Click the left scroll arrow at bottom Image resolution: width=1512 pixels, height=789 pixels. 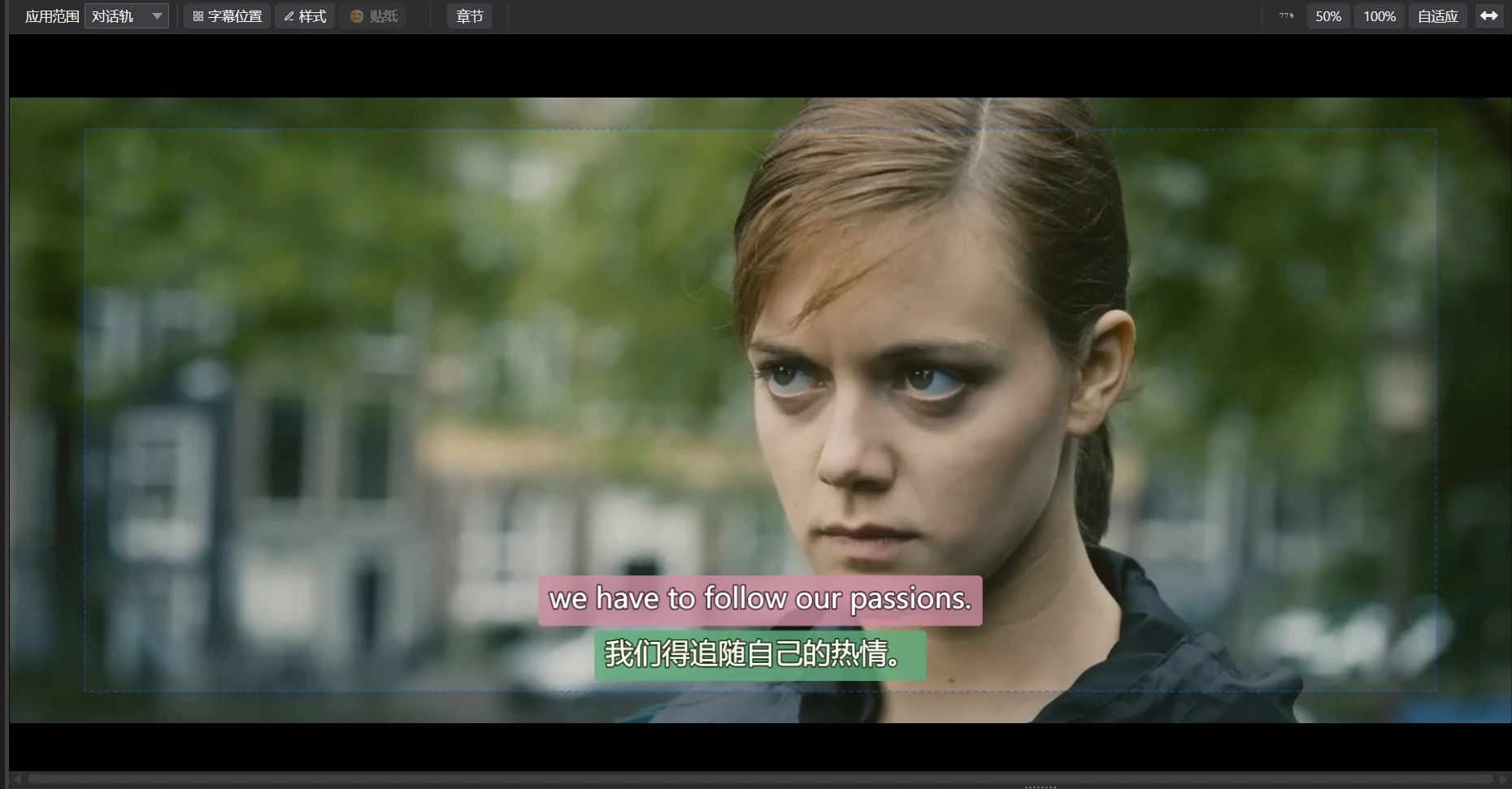(17, 779)
